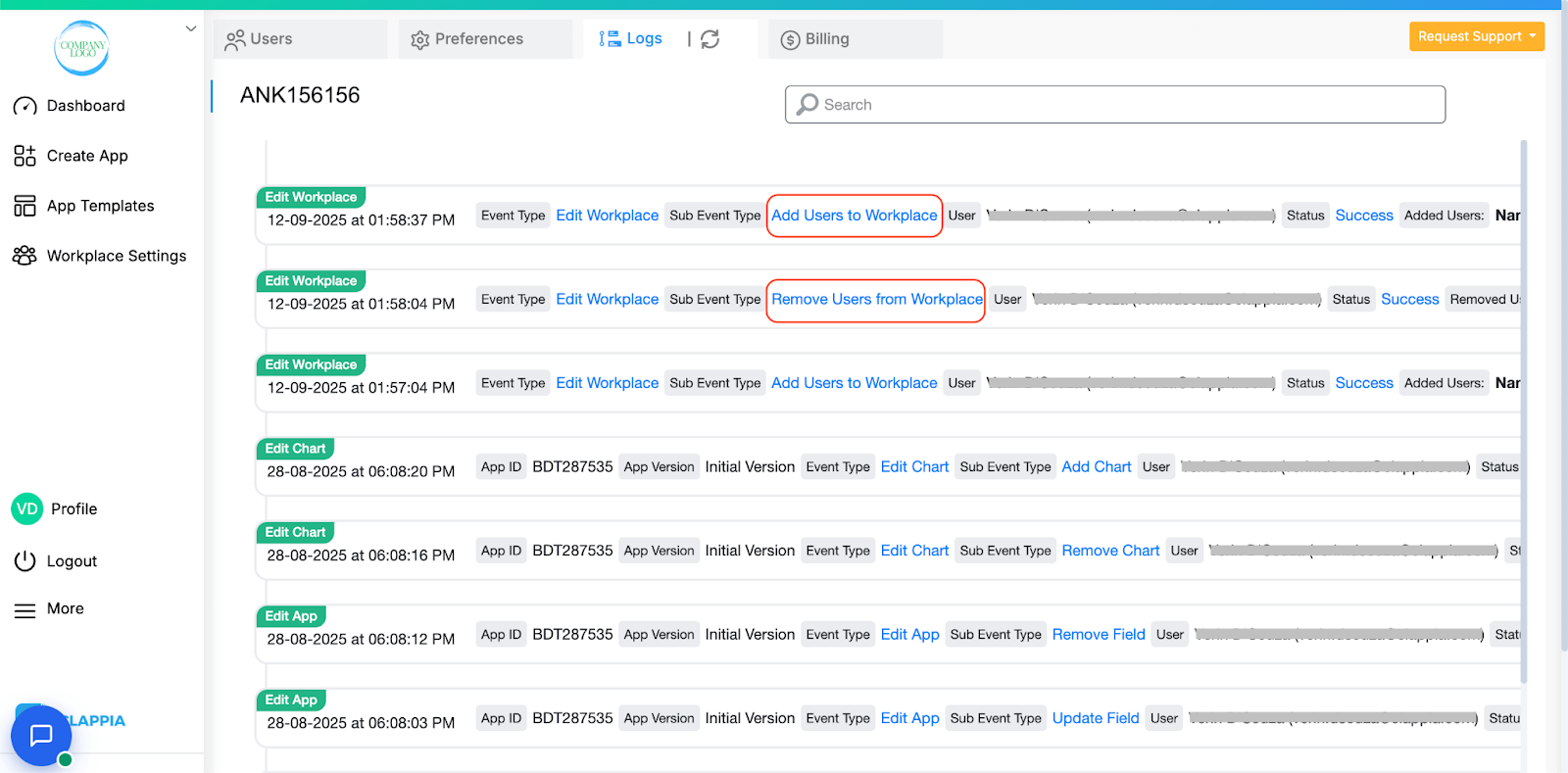Open Profile in sidebar
The image size is (1568, 773).
pos(74,508)
